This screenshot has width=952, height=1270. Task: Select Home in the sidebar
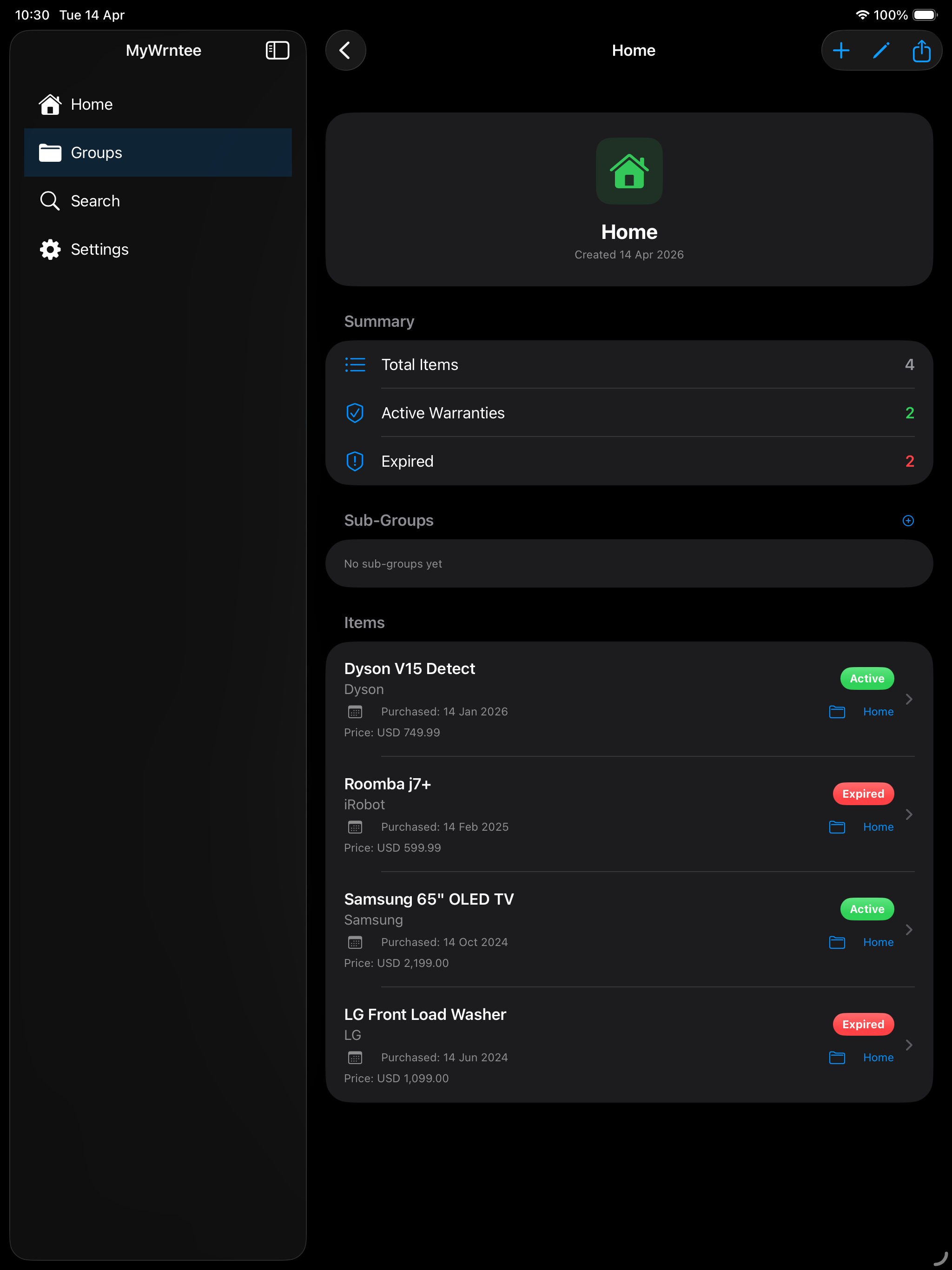coord(158,105)
